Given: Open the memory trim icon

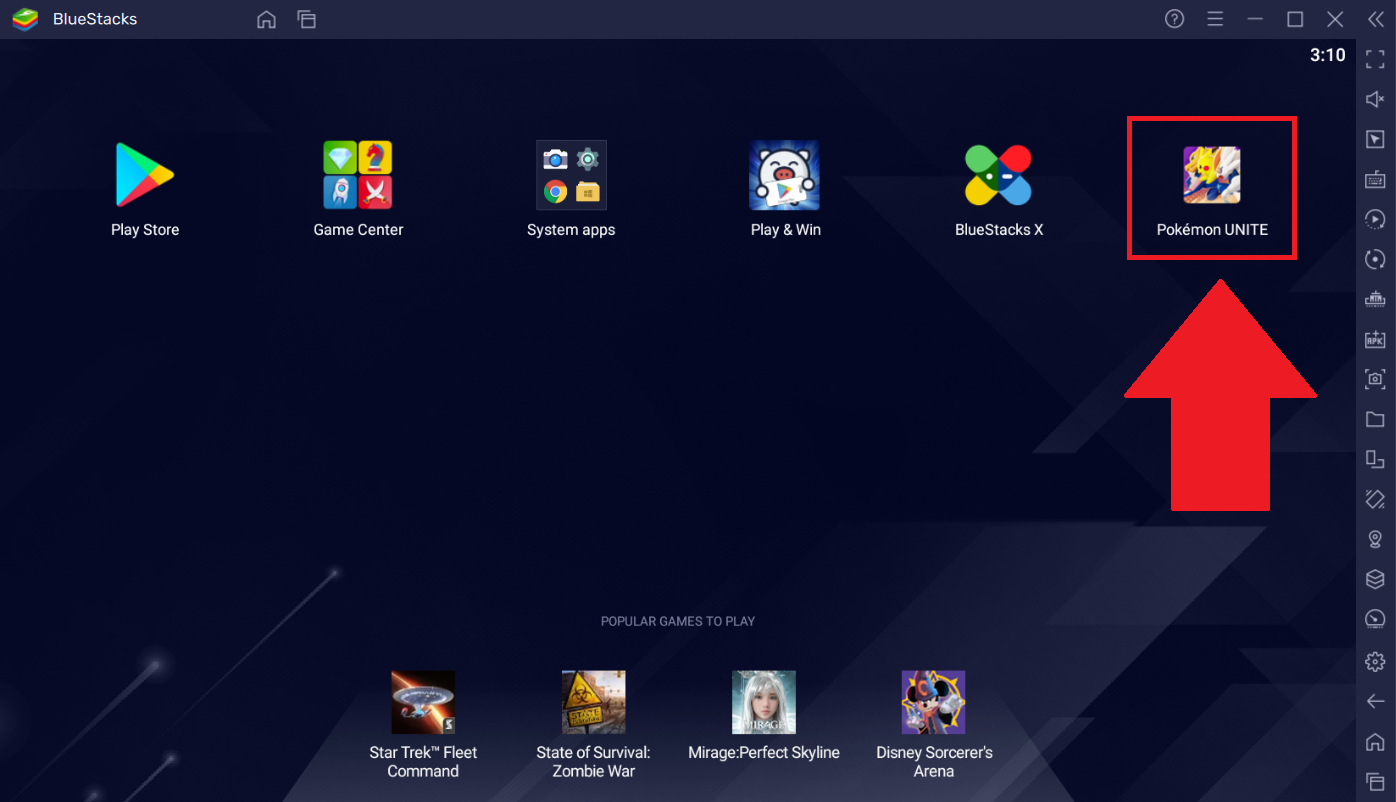Looking at the screenshot, I should [1375, 299].
